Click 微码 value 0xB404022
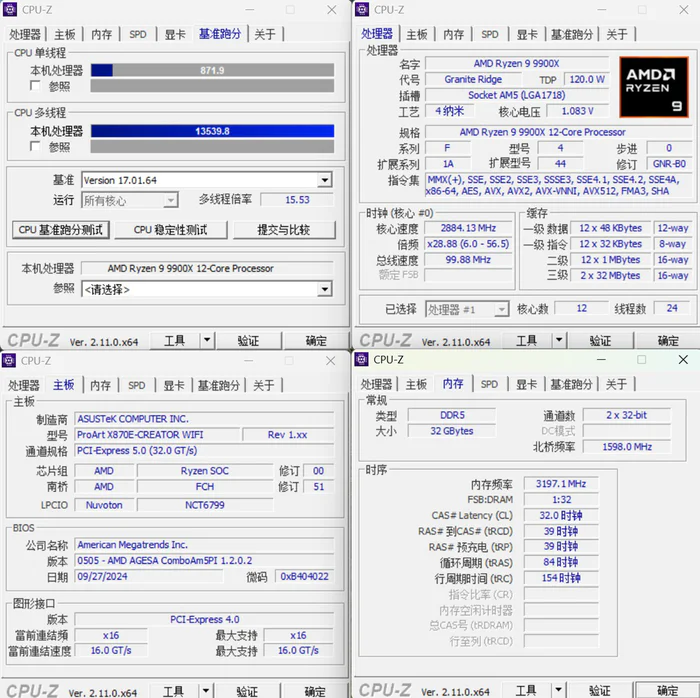The height and width of the screenshot is (698, 700). click(304, 576)
